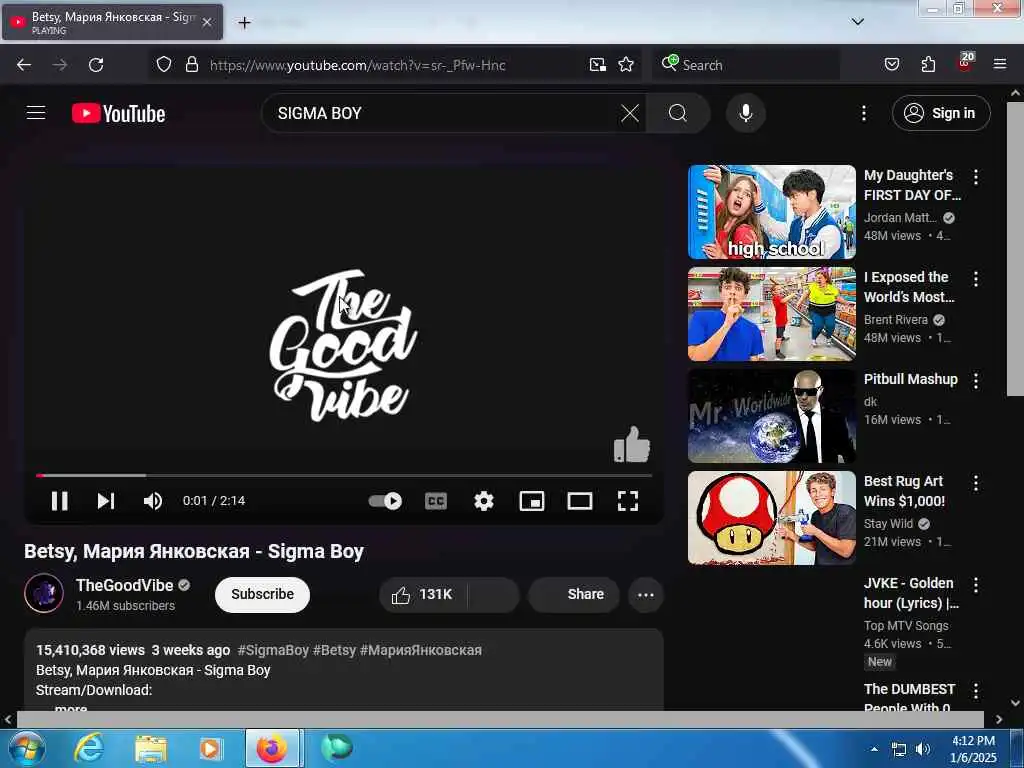
Task: Switch to theater mode
Action: tap(580, 501)
